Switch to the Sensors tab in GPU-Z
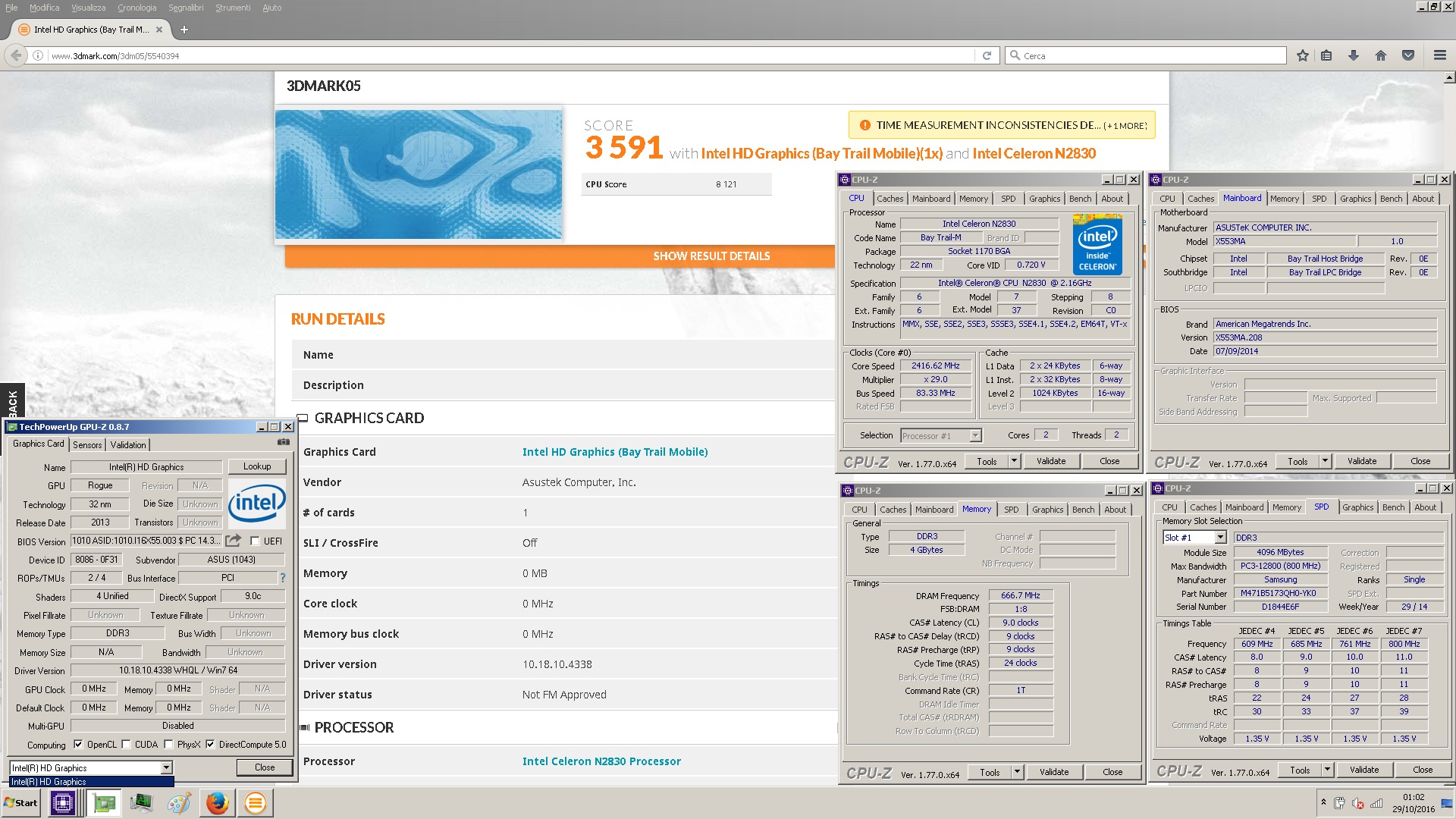Image resolution: width=1456 pixels, height=819 pixels. tap(87, 445)
